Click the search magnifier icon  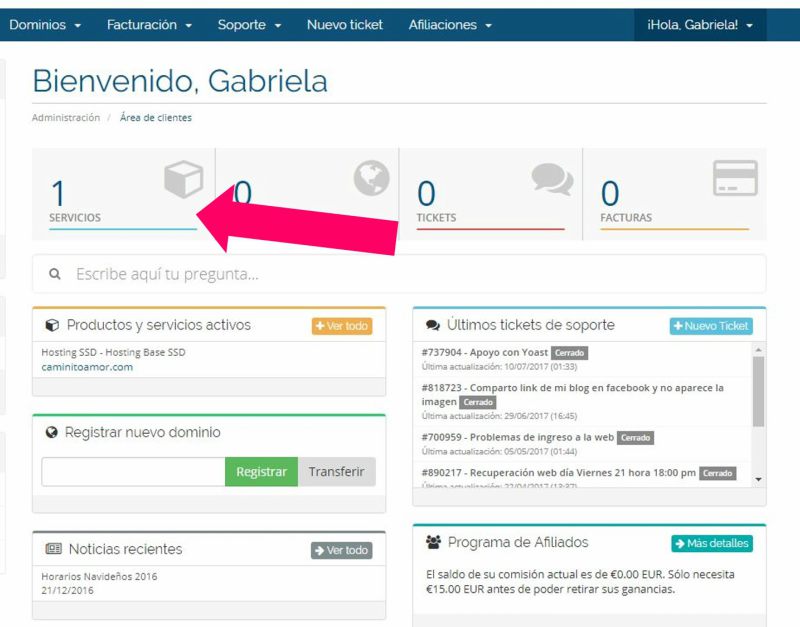(x=55, y=274)
